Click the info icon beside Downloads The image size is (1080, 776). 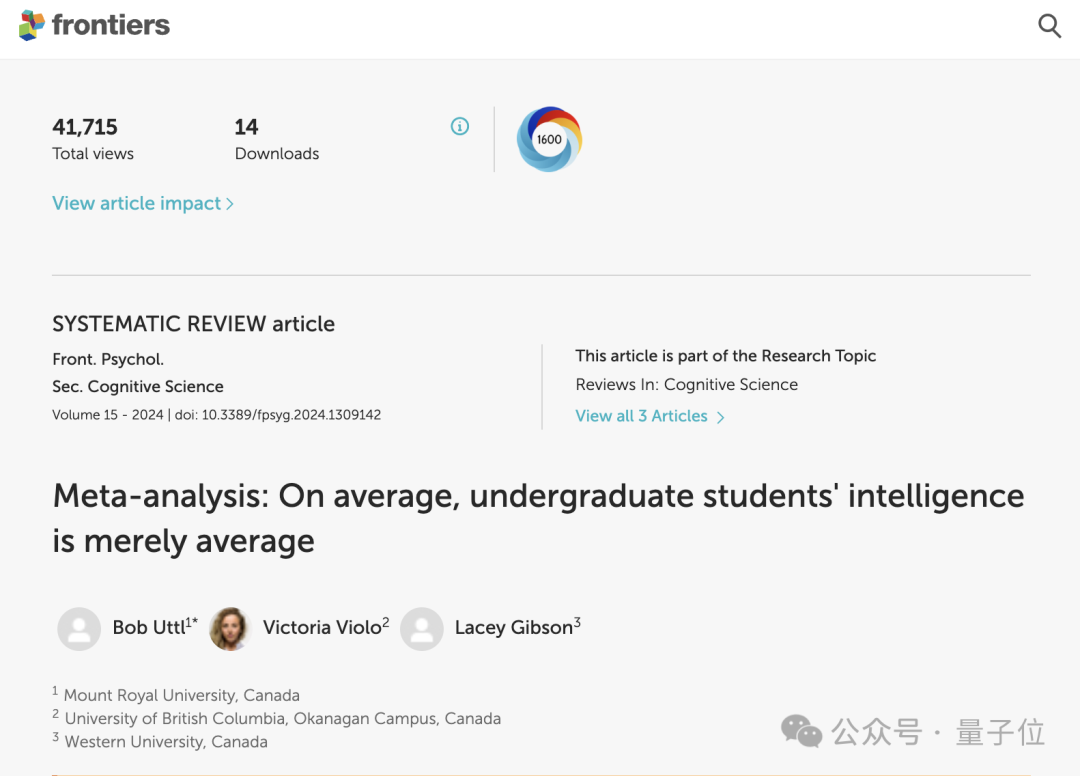460,126
